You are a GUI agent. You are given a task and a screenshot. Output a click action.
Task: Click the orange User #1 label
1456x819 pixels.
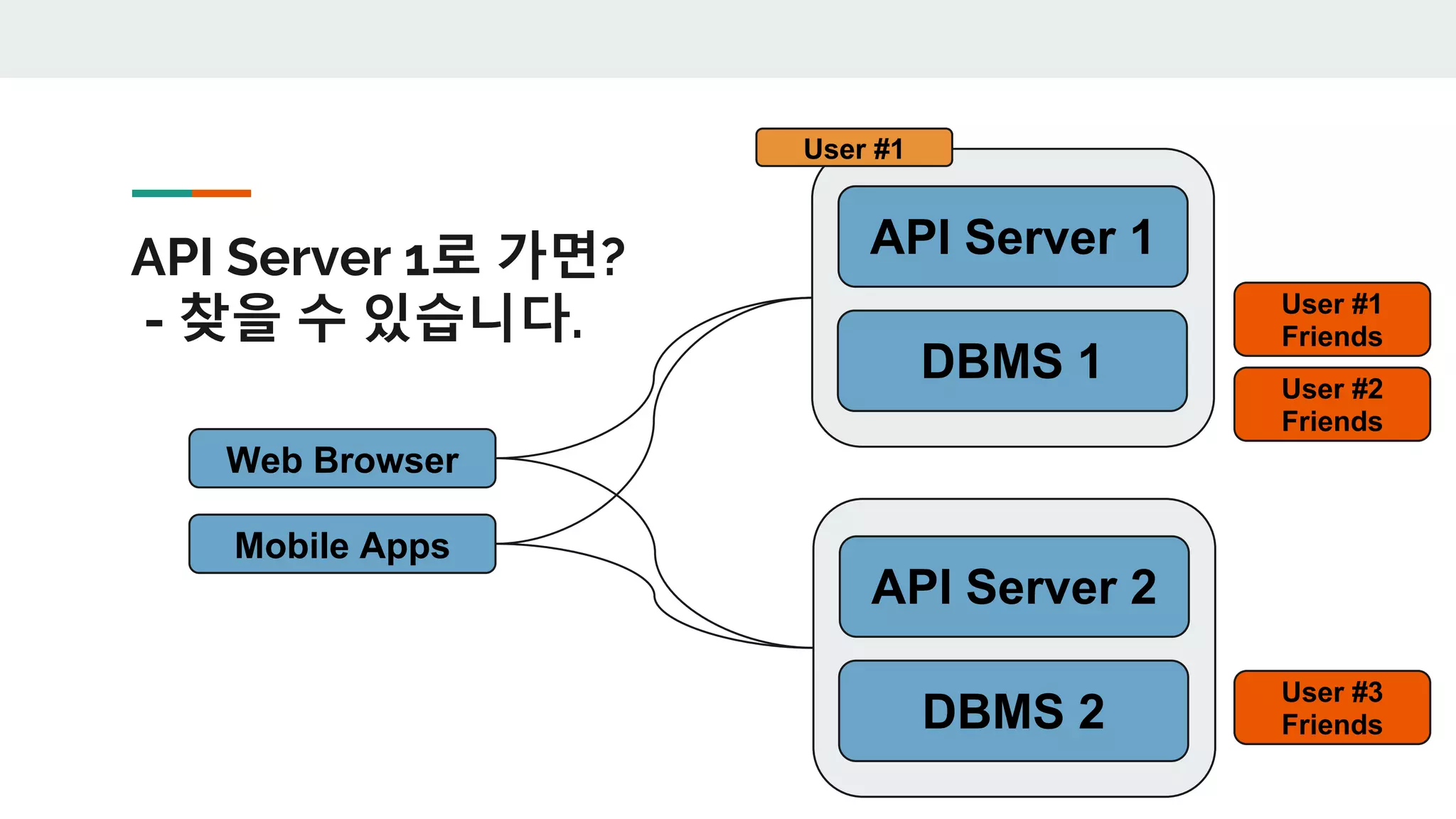(x=853, y=148)
